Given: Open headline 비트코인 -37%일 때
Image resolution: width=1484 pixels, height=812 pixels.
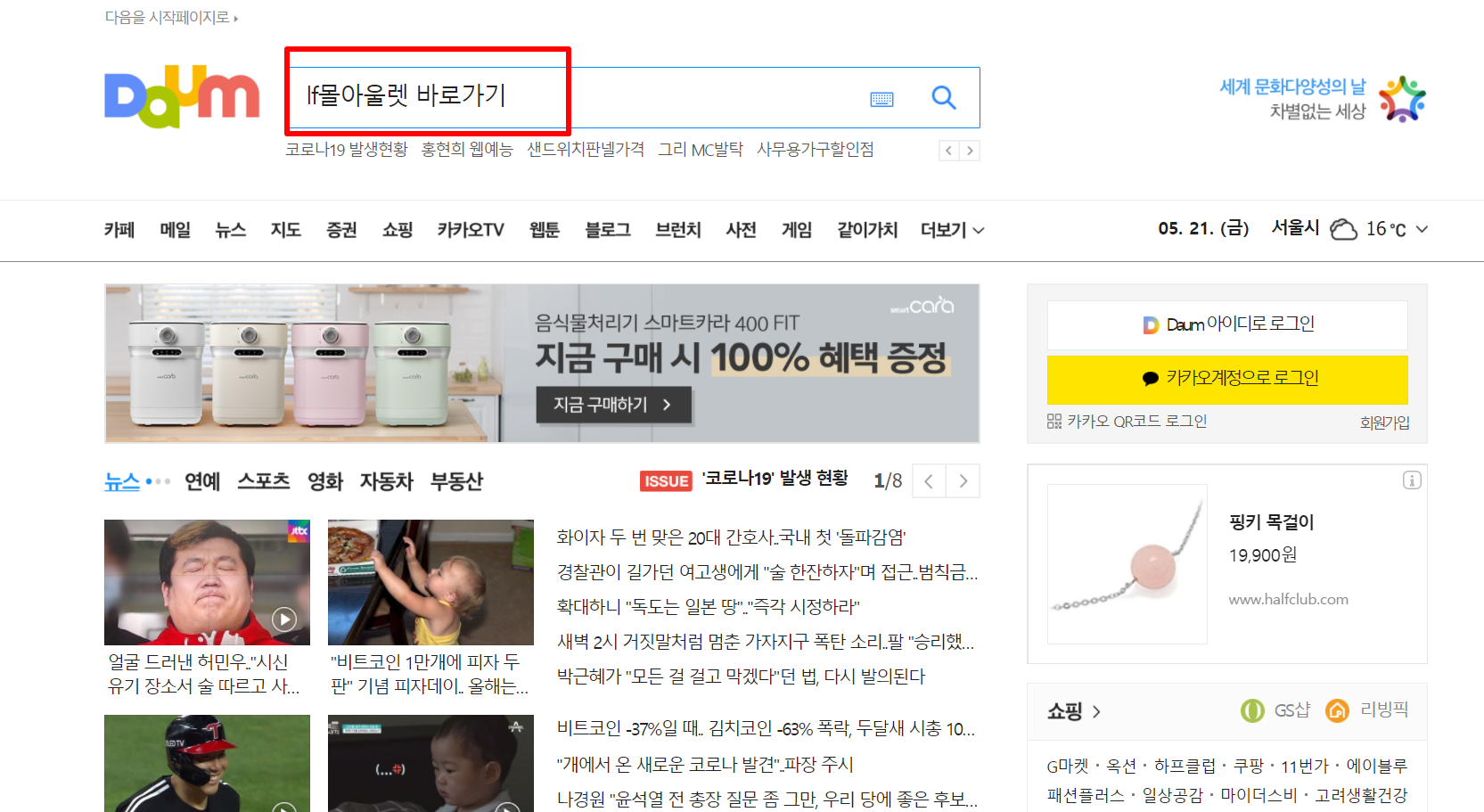Looking at the screenshot, I should [x=767, y=729].
